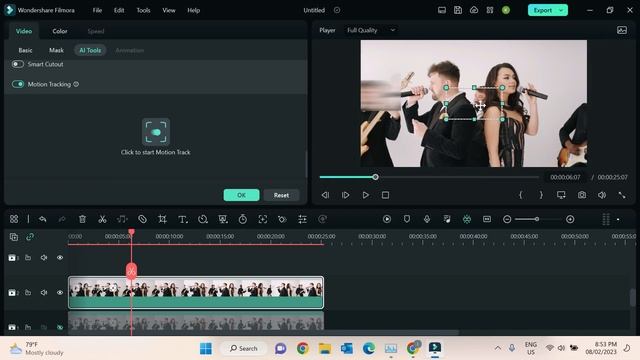Play the video preview
The width and height of the screenshot is (640, 360).
[x=365, y=195]
